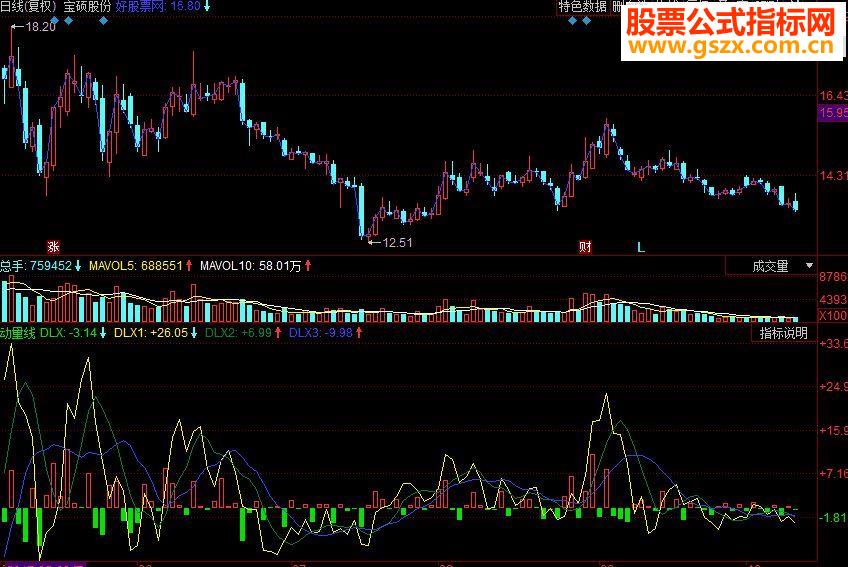Click the 动量线 DLX: -3.14 label
Viewport: 848px width, 567px height.
coord(48,333)
